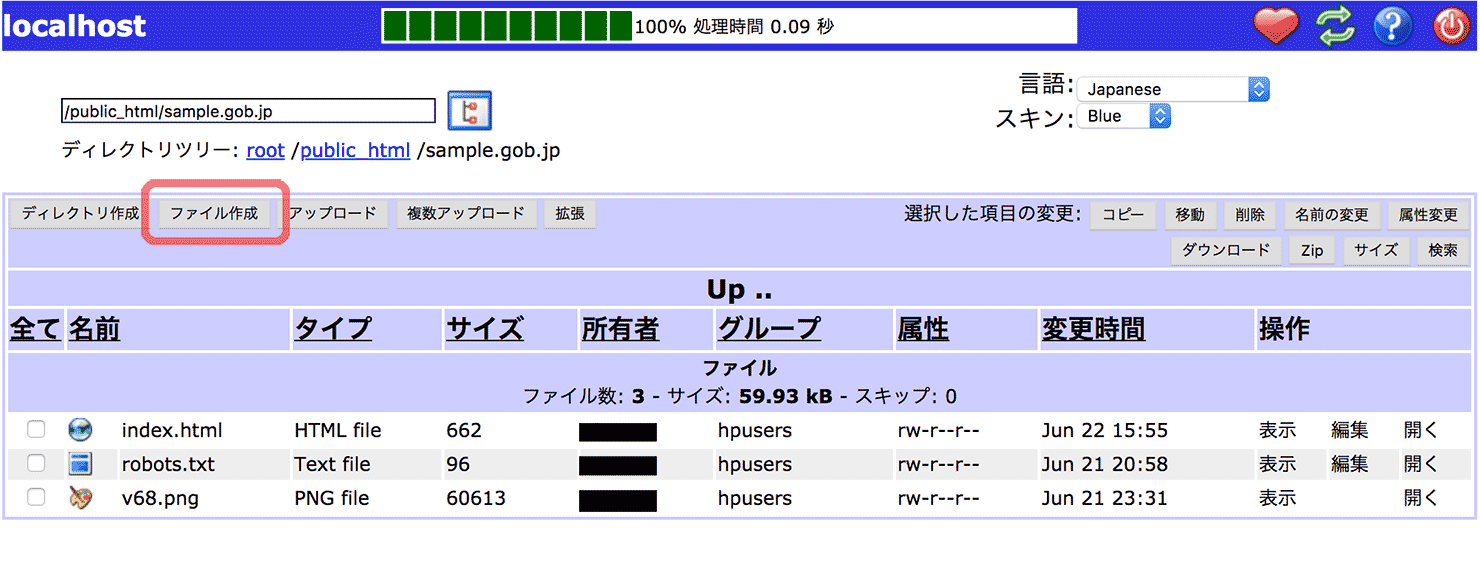Sort by サイズ column header
This screenshot has height=586, width=1480.
pos(485,329)
